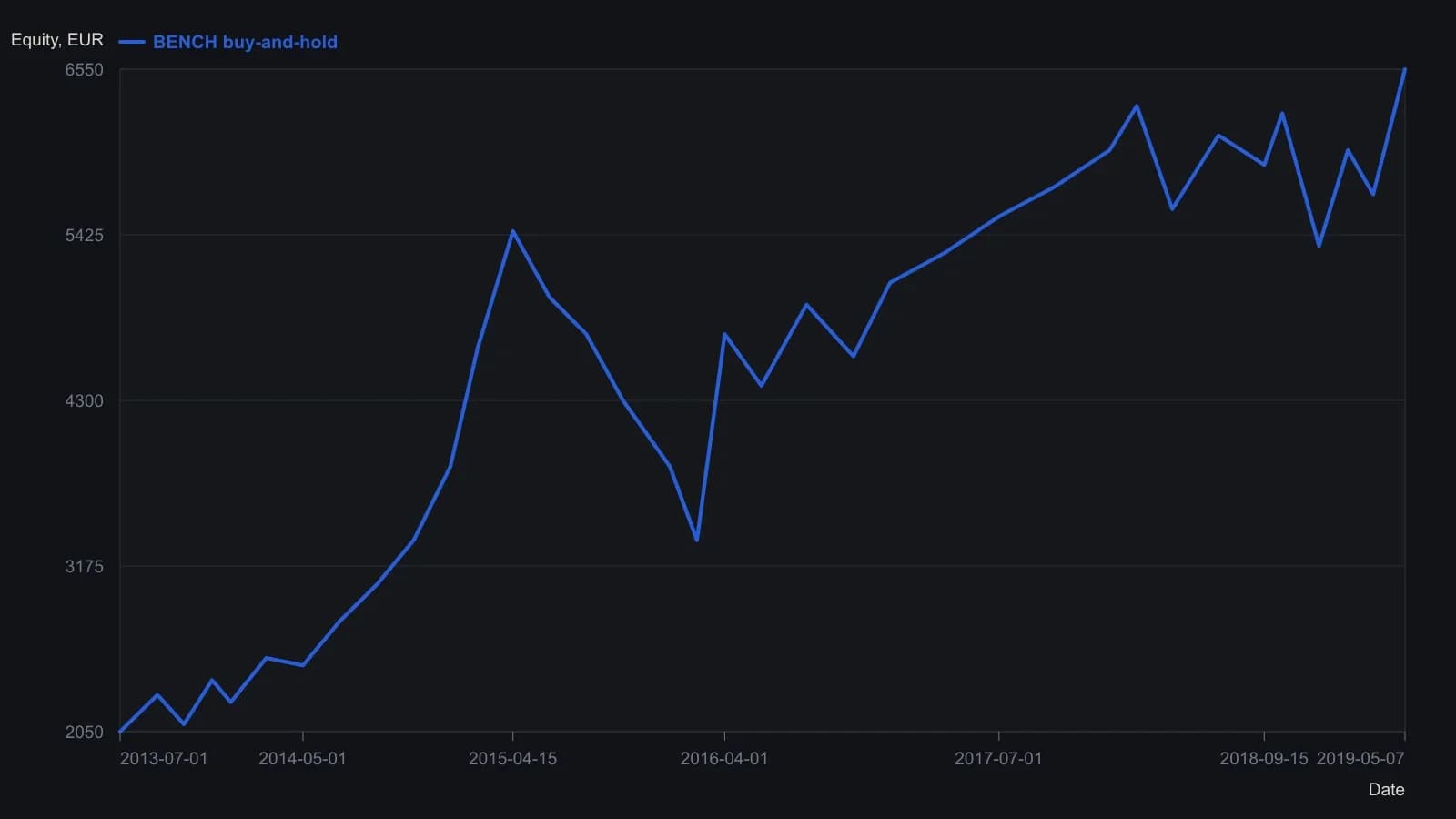The height and width of the screenshot is (819, 1456).
Task: Click the 'Date' axis title
Action: (x=1386, y=790)
